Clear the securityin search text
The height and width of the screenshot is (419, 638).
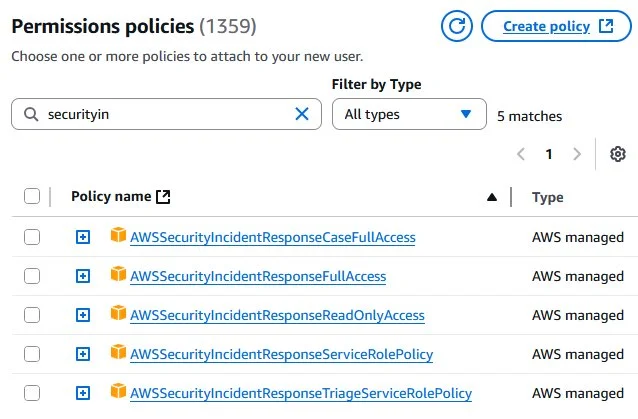[x=302, y=114]
